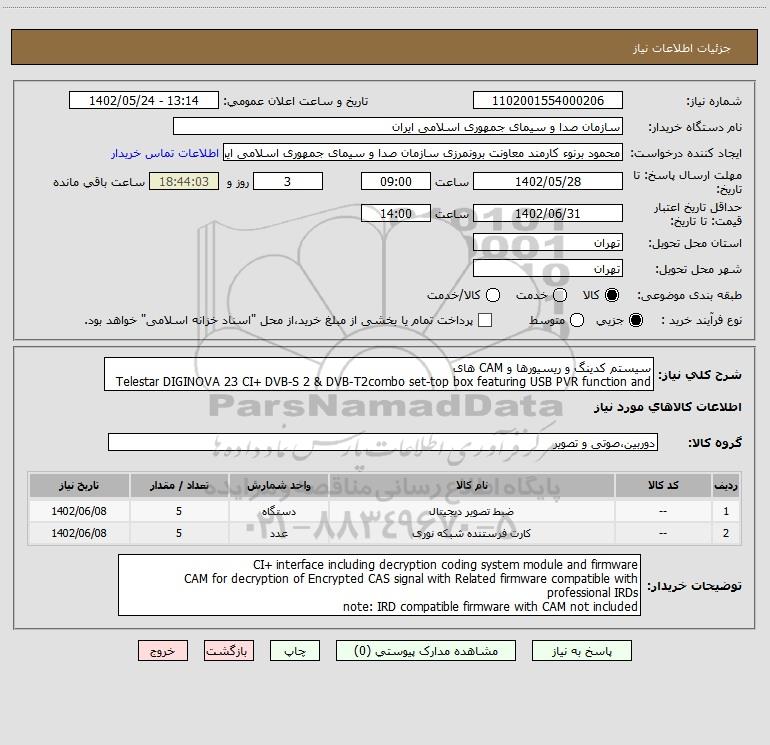Select the خدمت radio button
The image size is (770, 745).
point(560,295)
